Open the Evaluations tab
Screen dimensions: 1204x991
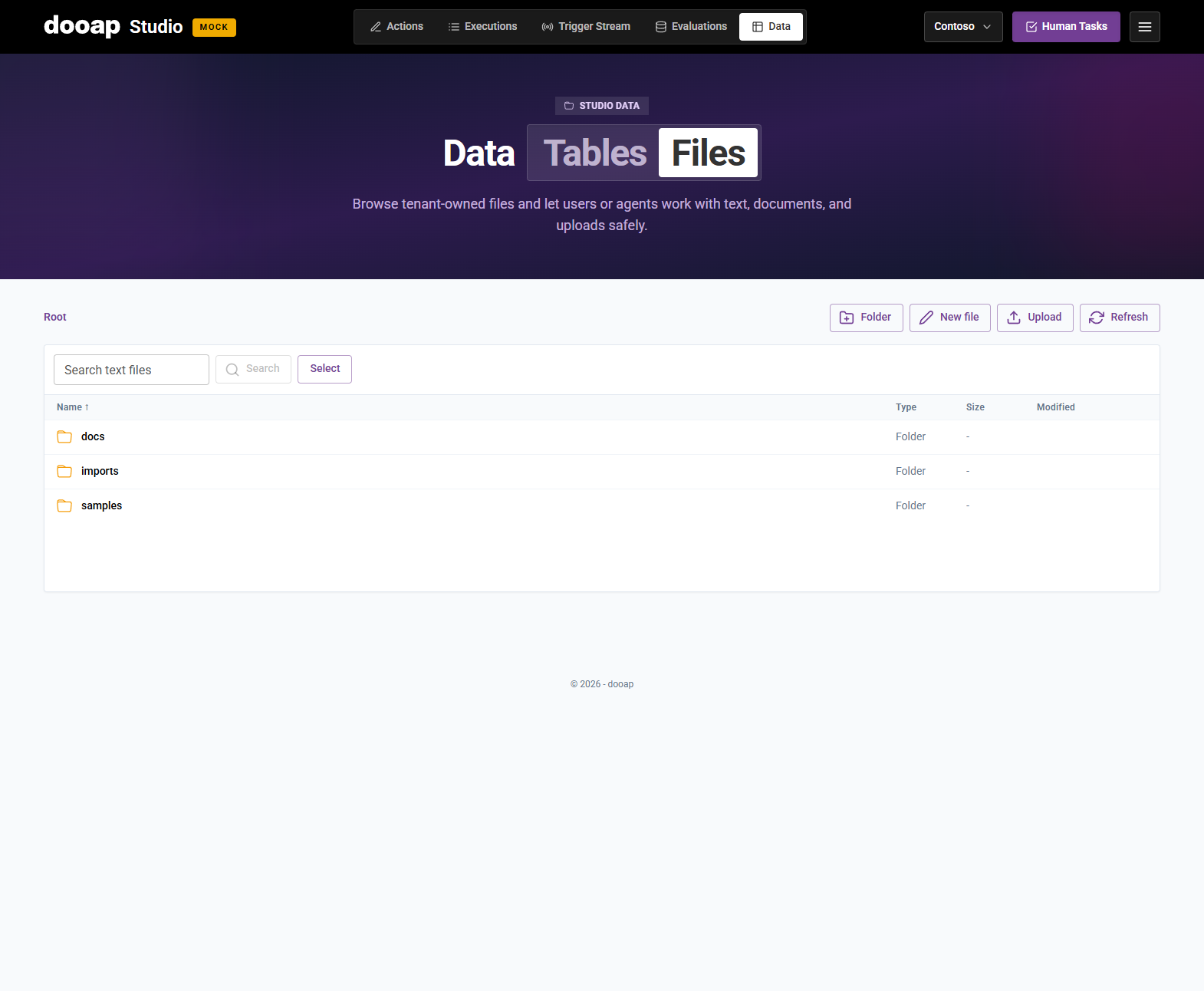pos(691,27)
